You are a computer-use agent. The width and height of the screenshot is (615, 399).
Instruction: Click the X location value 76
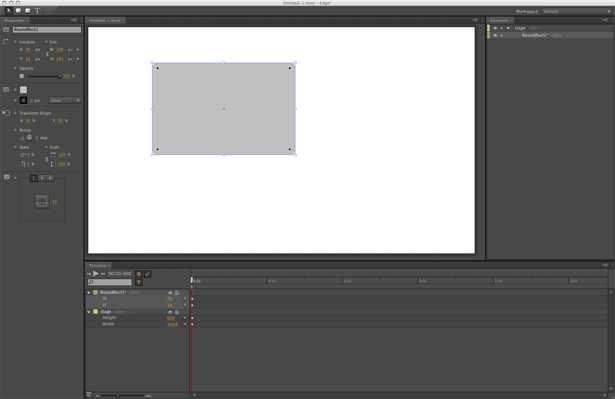pyautogui.click(x=28, y=50)
